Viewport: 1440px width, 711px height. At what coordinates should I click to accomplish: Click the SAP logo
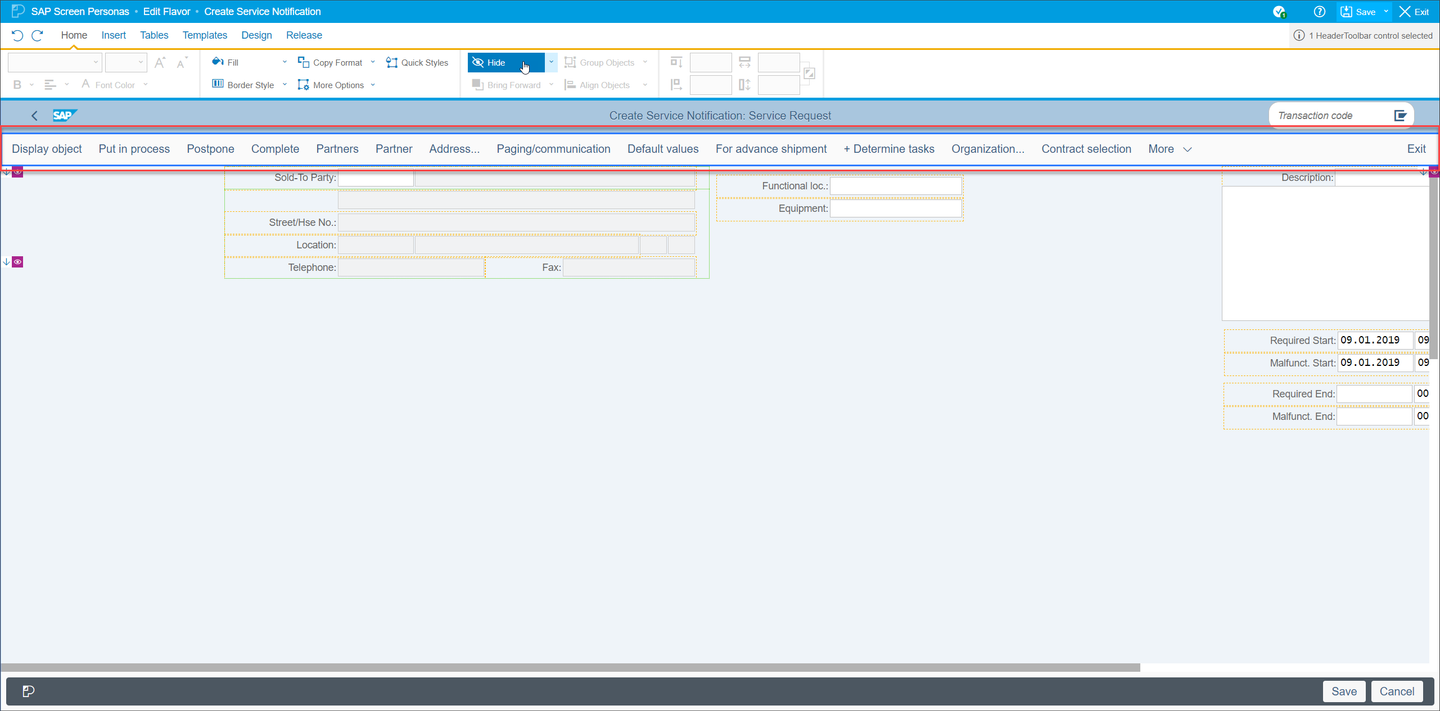point(65,115)
